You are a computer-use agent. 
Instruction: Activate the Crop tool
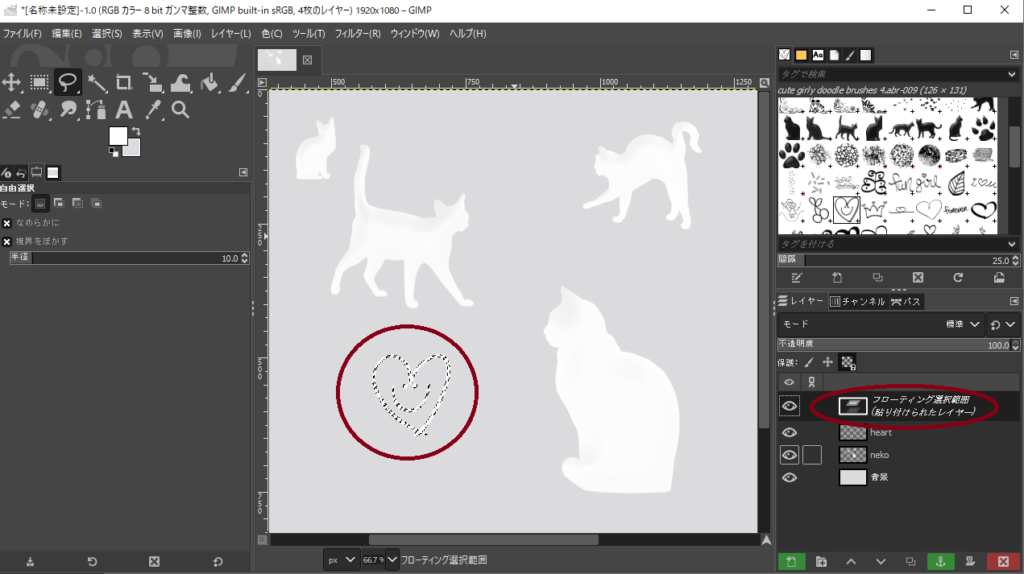(125, 82)
